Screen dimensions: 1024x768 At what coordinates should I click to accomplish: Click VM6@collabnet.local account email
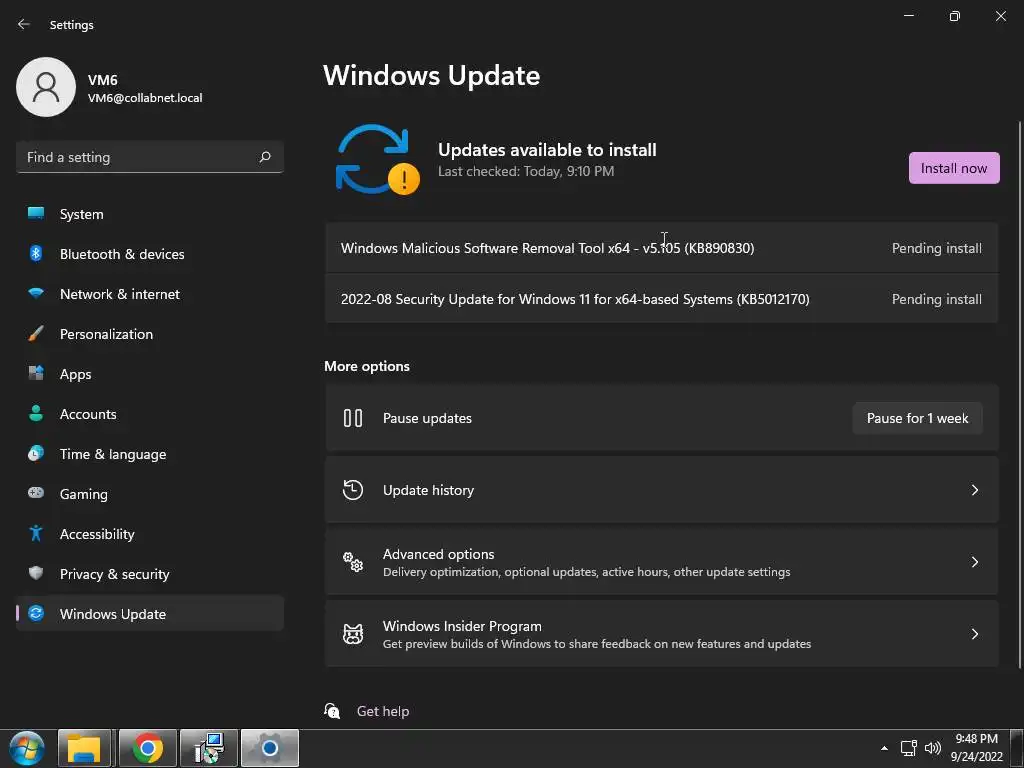click(x=145, y=98)
